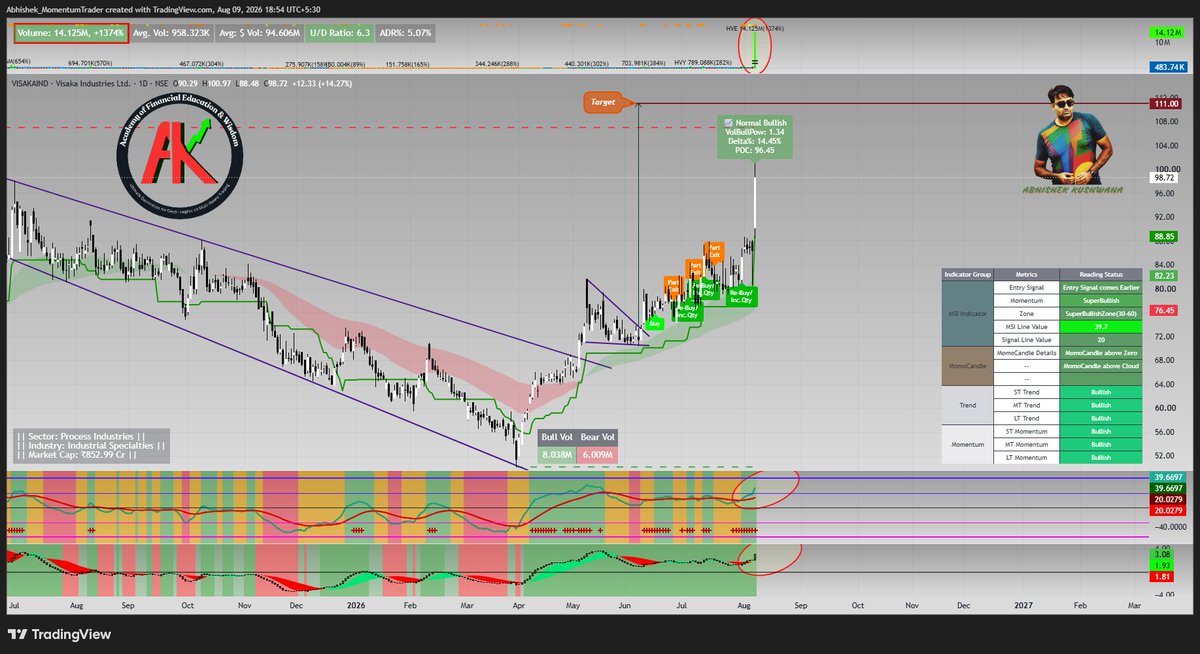Click the Sector: Process Industries text
Image resolution: width=1200 pixels, height=654 pixels.
[x=82, y=436]
